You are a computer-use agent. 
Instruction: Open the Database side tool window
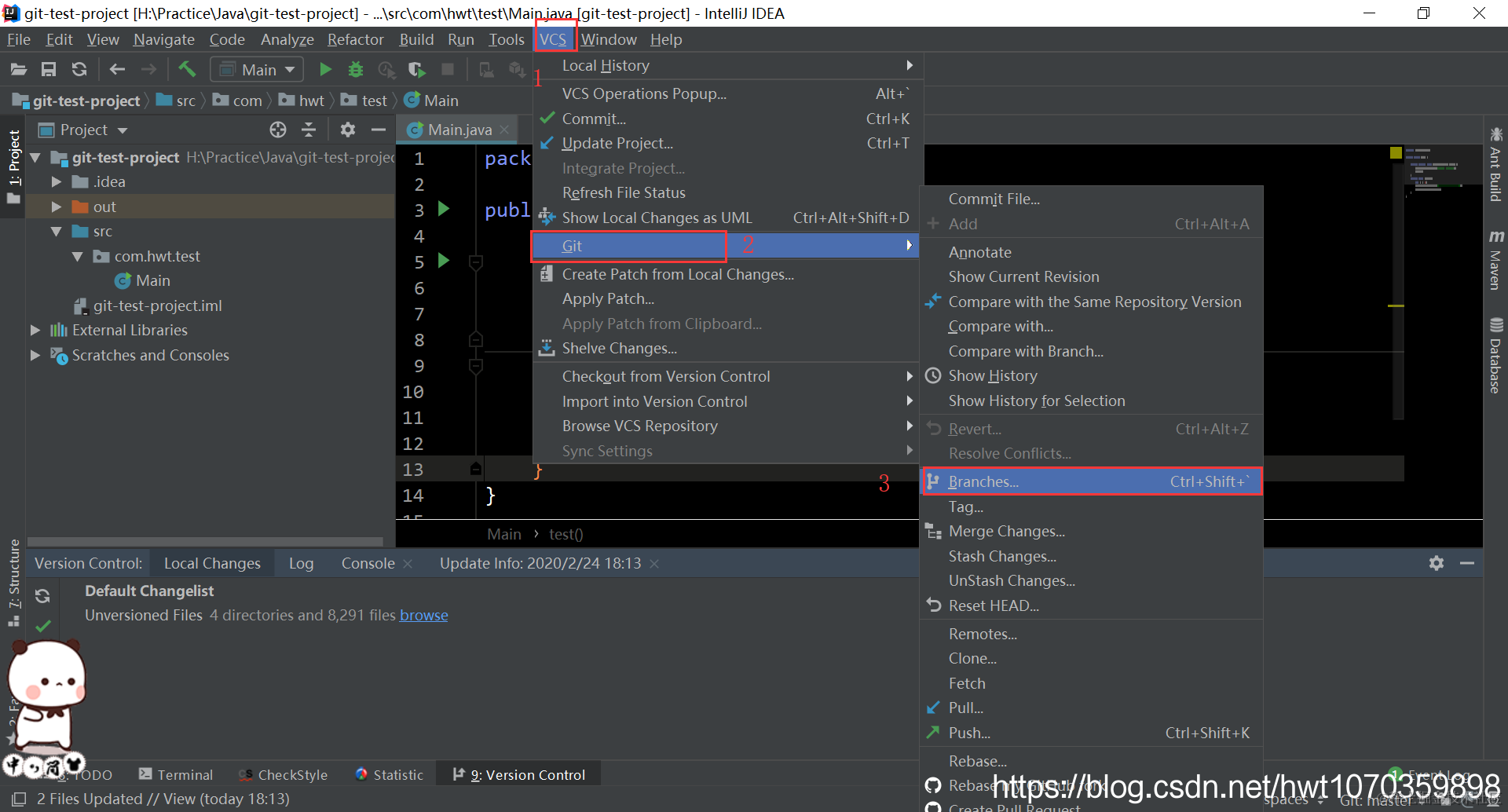(1495, 355)
